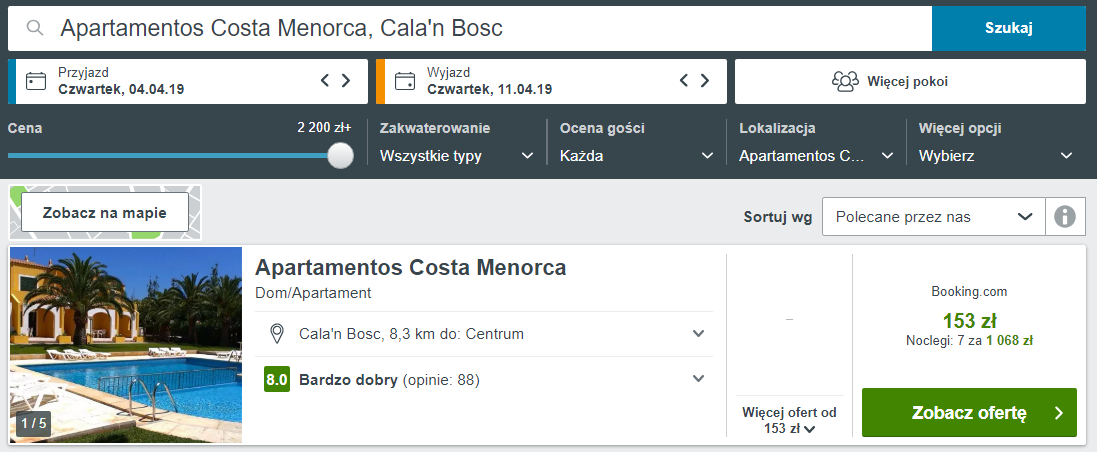Click the check-in calendar icon
This screenshot has width=1097, height=452.
(x=36, y=81)
